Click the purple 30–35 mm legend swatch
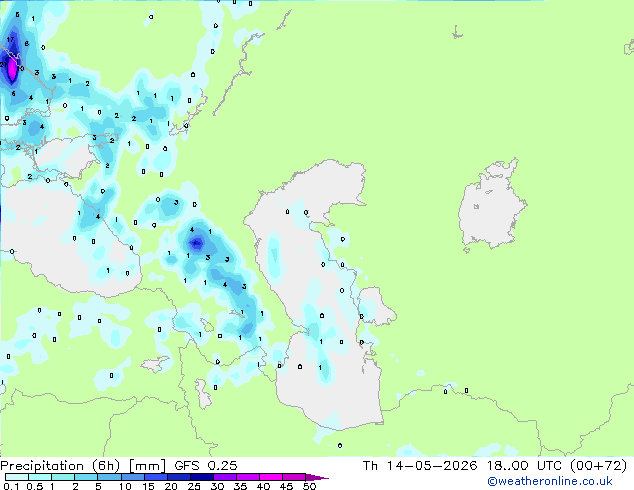The image size is (634, 490). (x=225, y=477)
